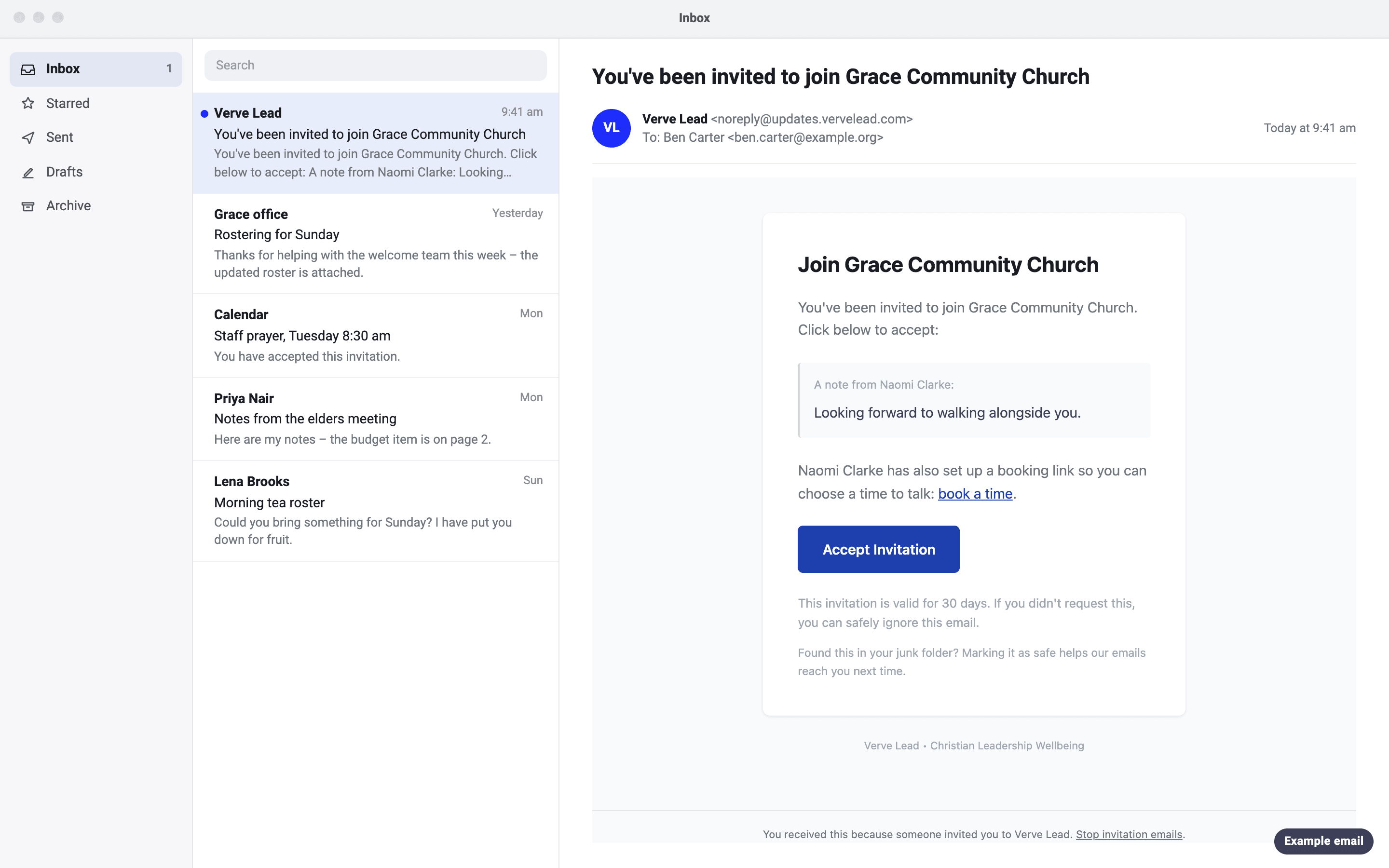Click the 'Sun' date on Lena Brooks email
Screen dimensions: 1389x868
532,480
